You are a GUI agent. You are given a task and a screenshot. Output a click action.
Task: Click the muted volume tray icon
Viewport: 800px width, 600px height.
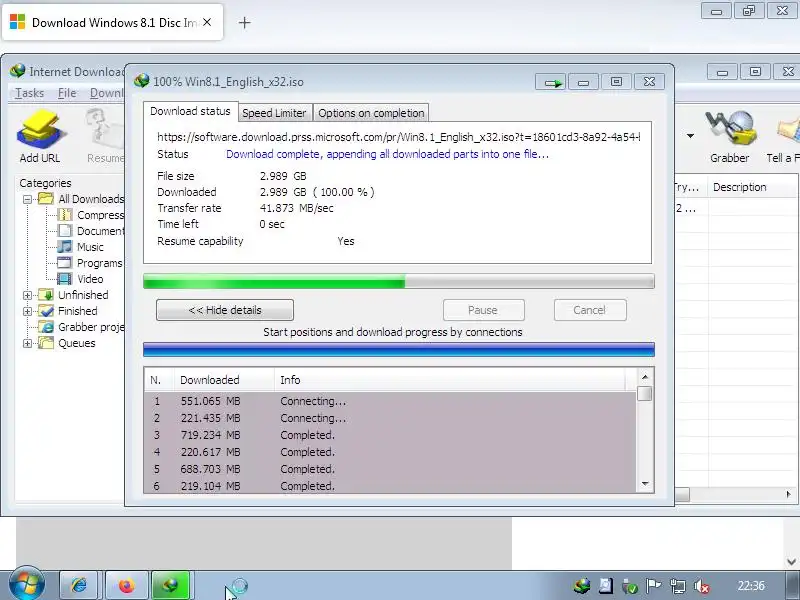click(702, 586)
